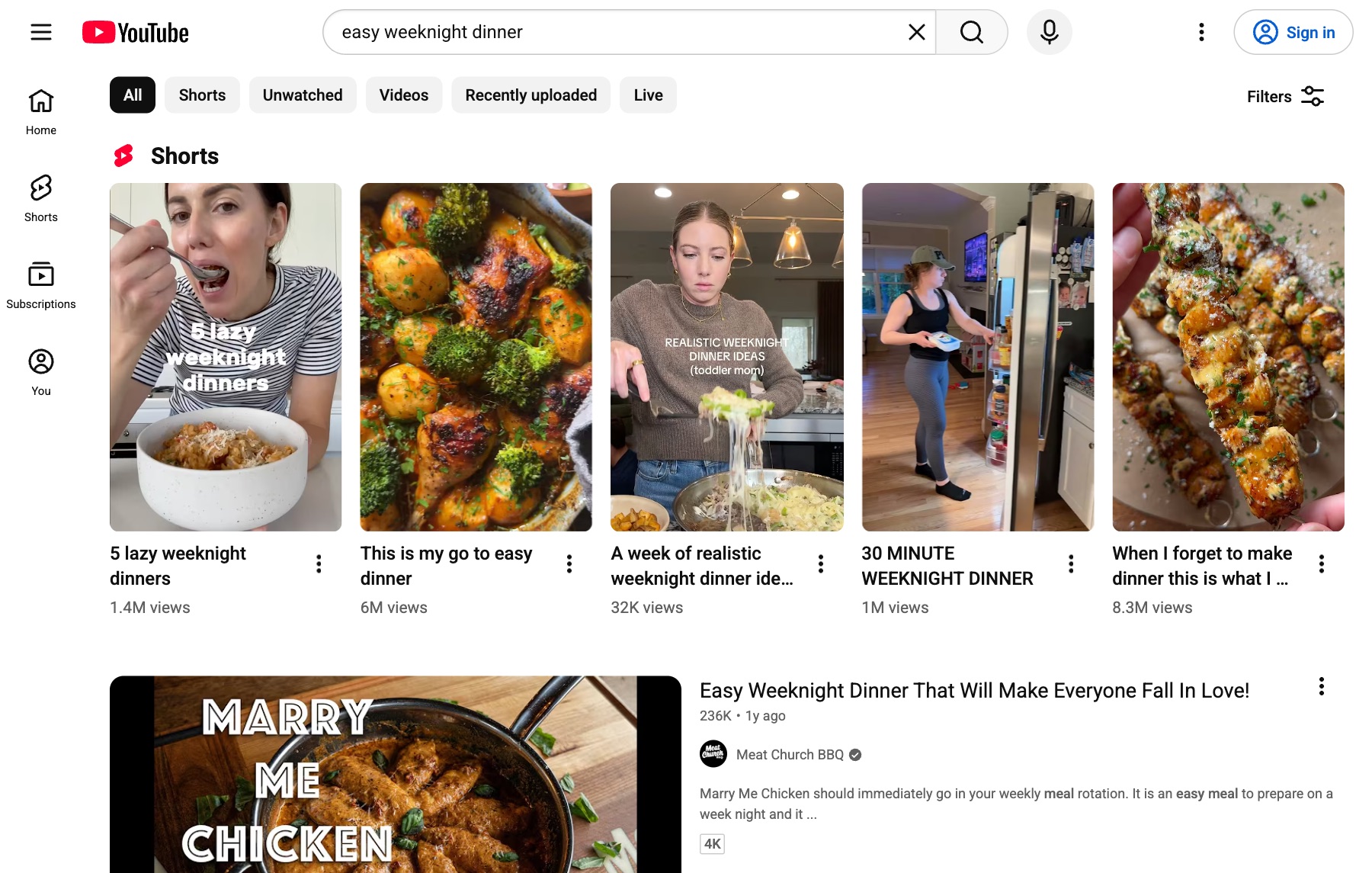Select the Shorts filter chip

202,95
